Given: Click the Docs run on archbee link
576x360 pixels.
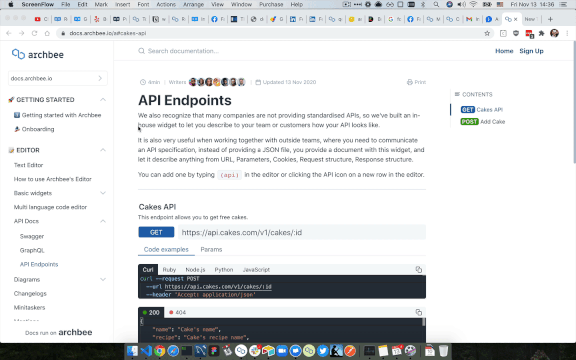Looking at the screenshot, I should [x=59, y=332].
